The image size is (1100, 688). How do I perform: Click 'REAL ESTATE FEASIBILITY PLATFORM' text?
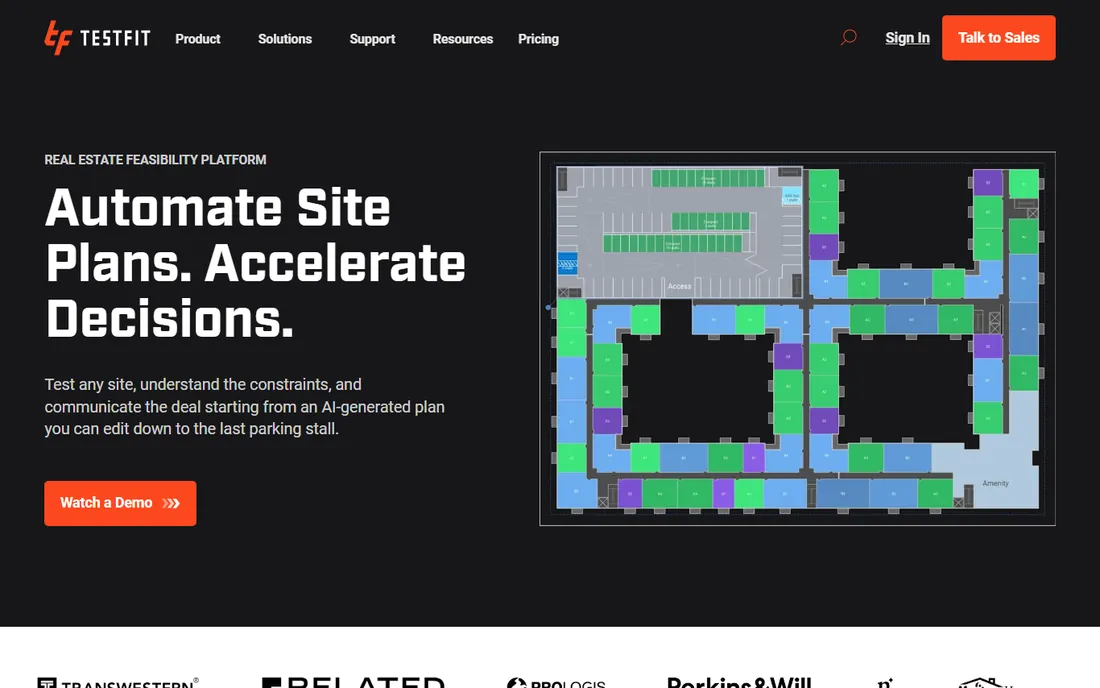tap(155, 160)
